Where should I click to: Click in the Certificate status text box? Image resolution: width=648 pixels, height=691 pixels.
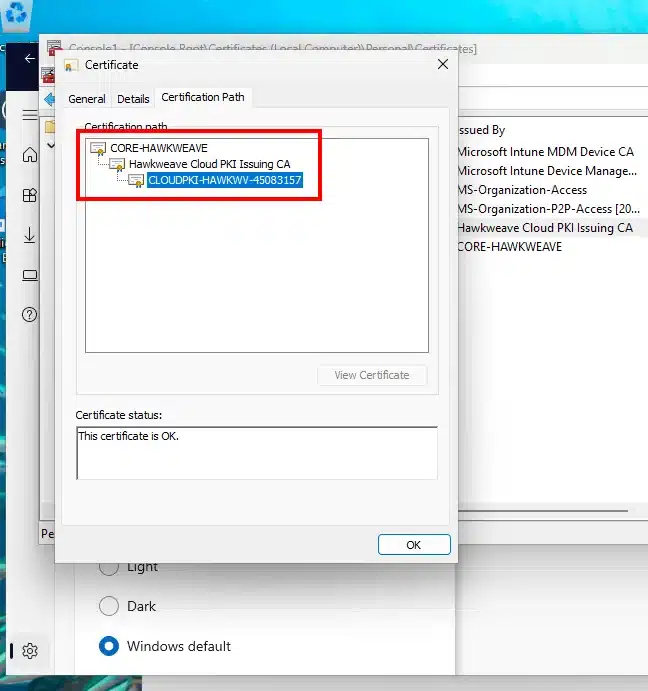tap(256, 453)
